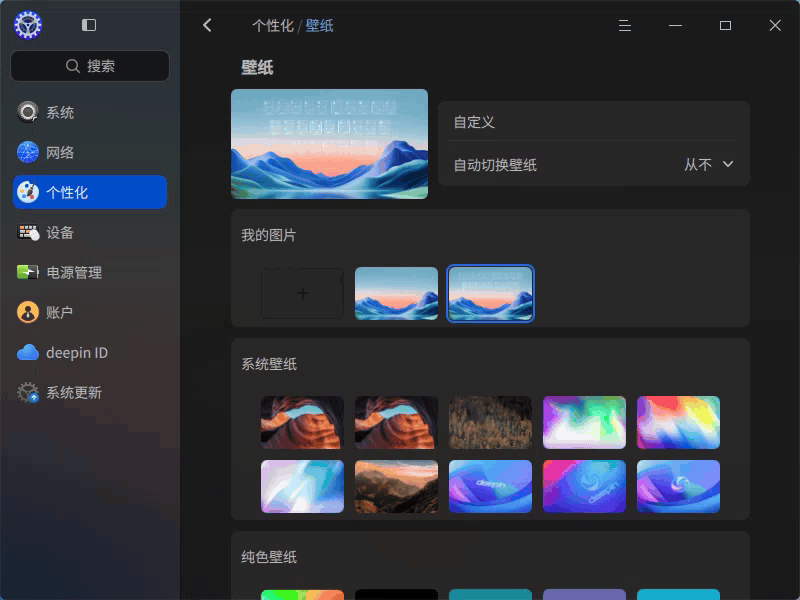Click the 纯色壁纸 section heading

click(269, 557)
